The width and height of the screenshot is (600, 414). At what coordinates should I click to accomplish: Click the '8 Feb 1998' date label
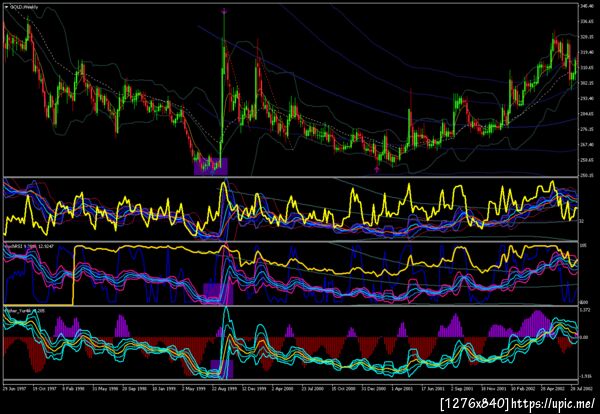[x=75, y=388]
